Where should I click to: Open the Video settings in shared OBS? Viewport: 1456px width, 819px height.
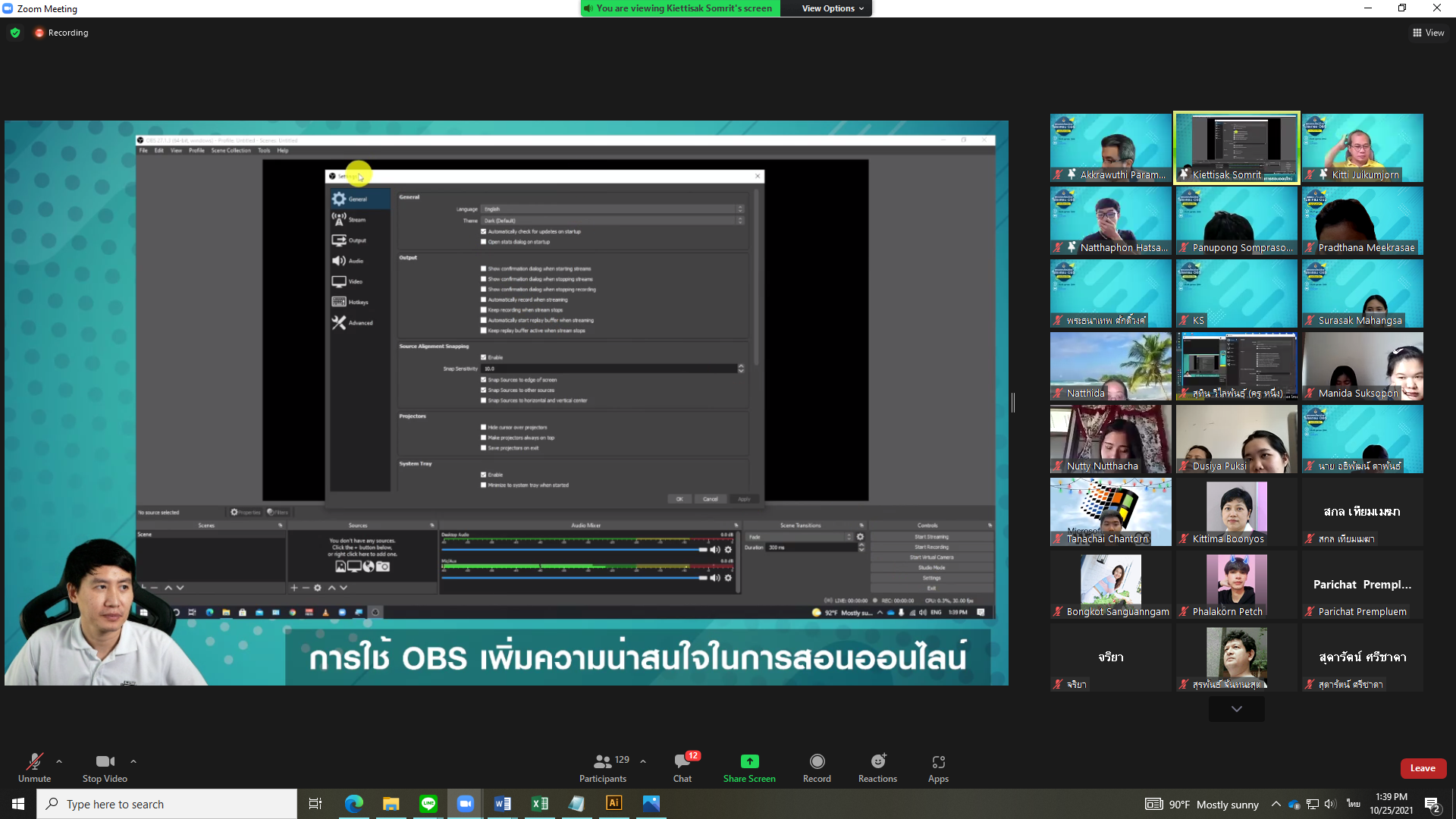[359, 281]
